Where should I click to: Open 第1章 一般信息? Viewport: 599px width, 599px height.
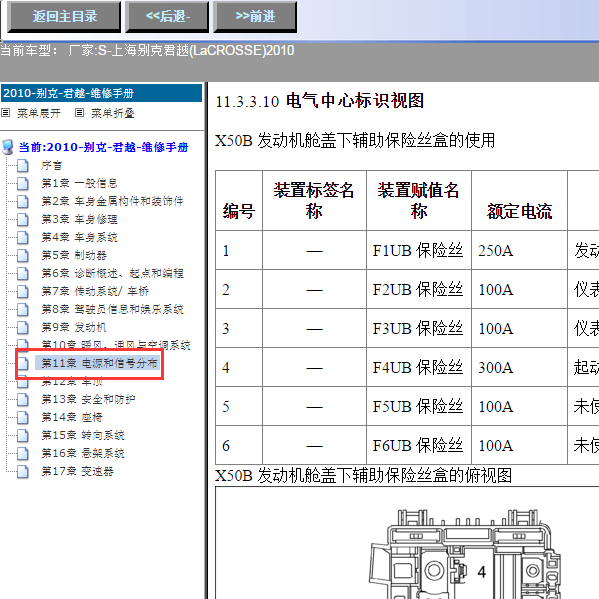[x=79, y=183]
